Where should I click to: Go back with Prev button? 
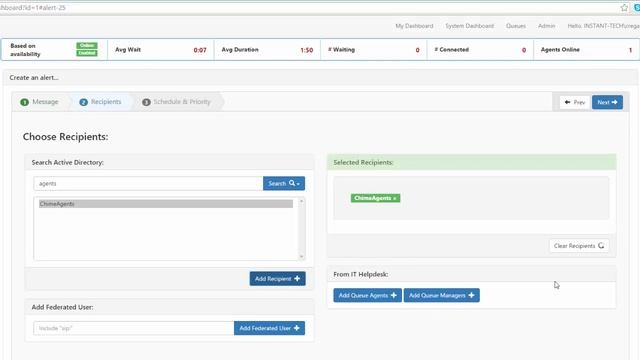(x=575, y=102)
